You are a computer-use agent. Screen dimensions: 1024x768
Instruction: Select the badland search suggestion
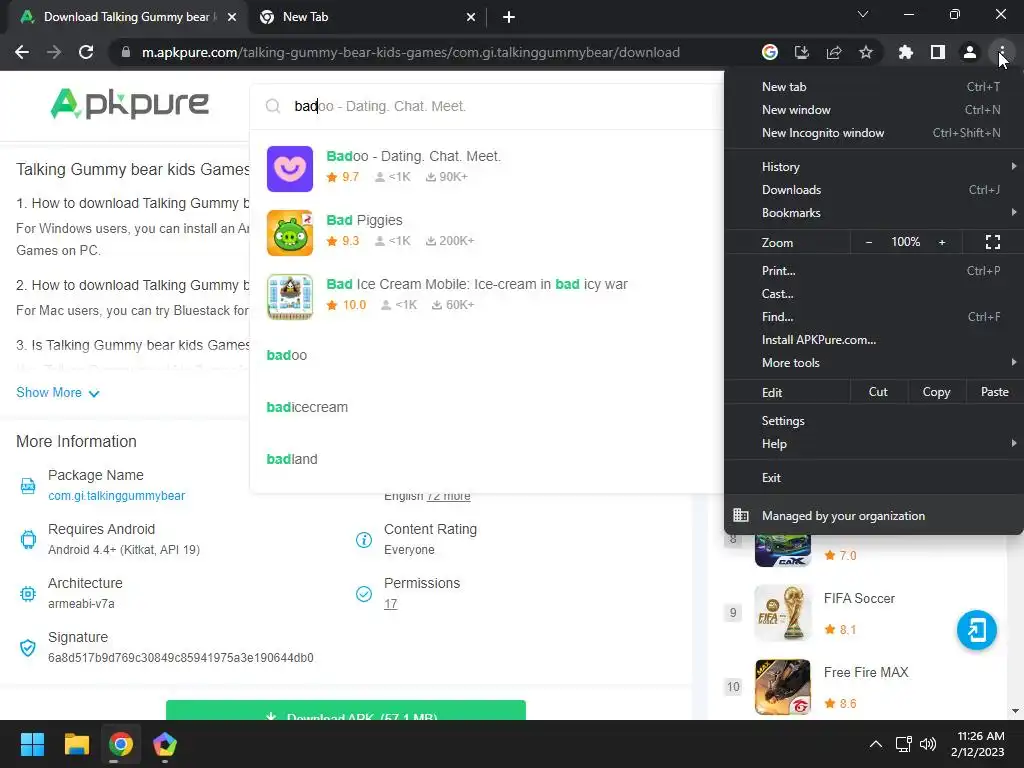point(292,459)
